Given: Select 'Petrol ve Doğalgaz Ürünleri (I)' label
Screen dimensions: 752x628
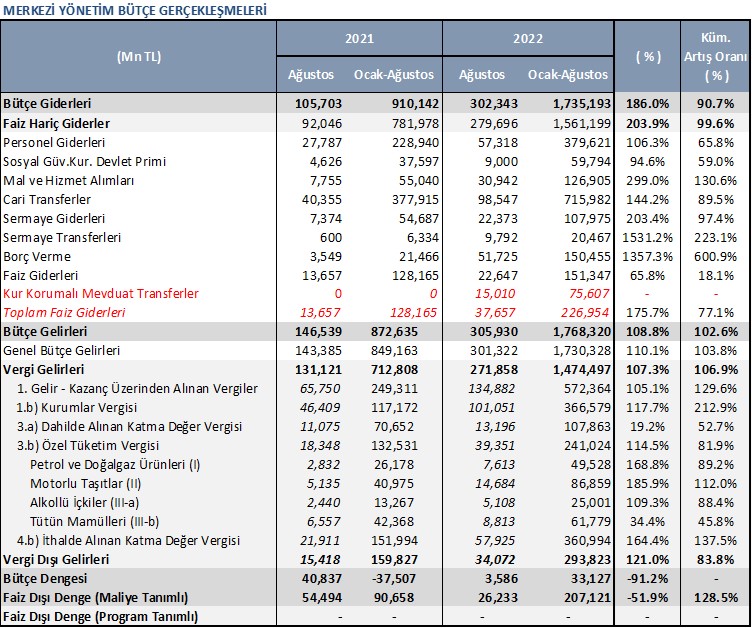Looking at the screenshot, I should pos(115,465).
